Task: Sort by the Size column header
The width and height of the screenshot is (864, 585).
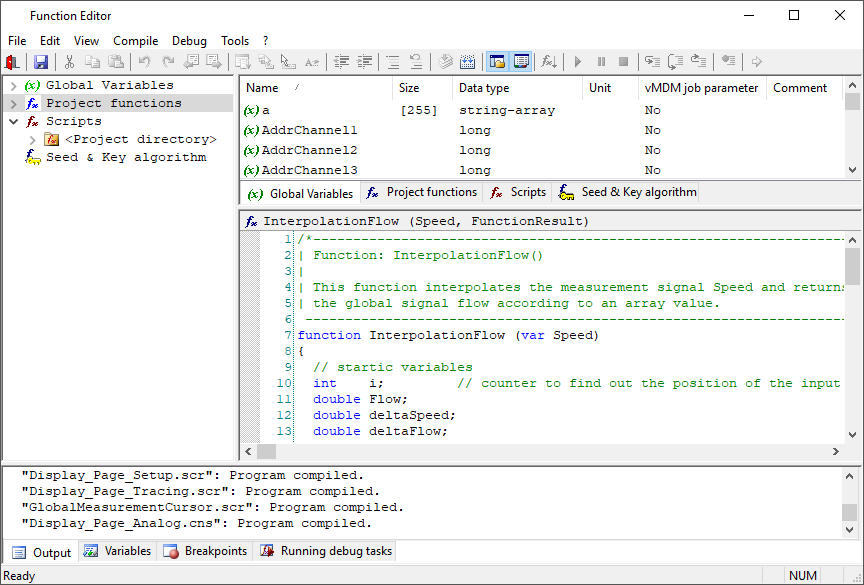Action: pos(422,88)
